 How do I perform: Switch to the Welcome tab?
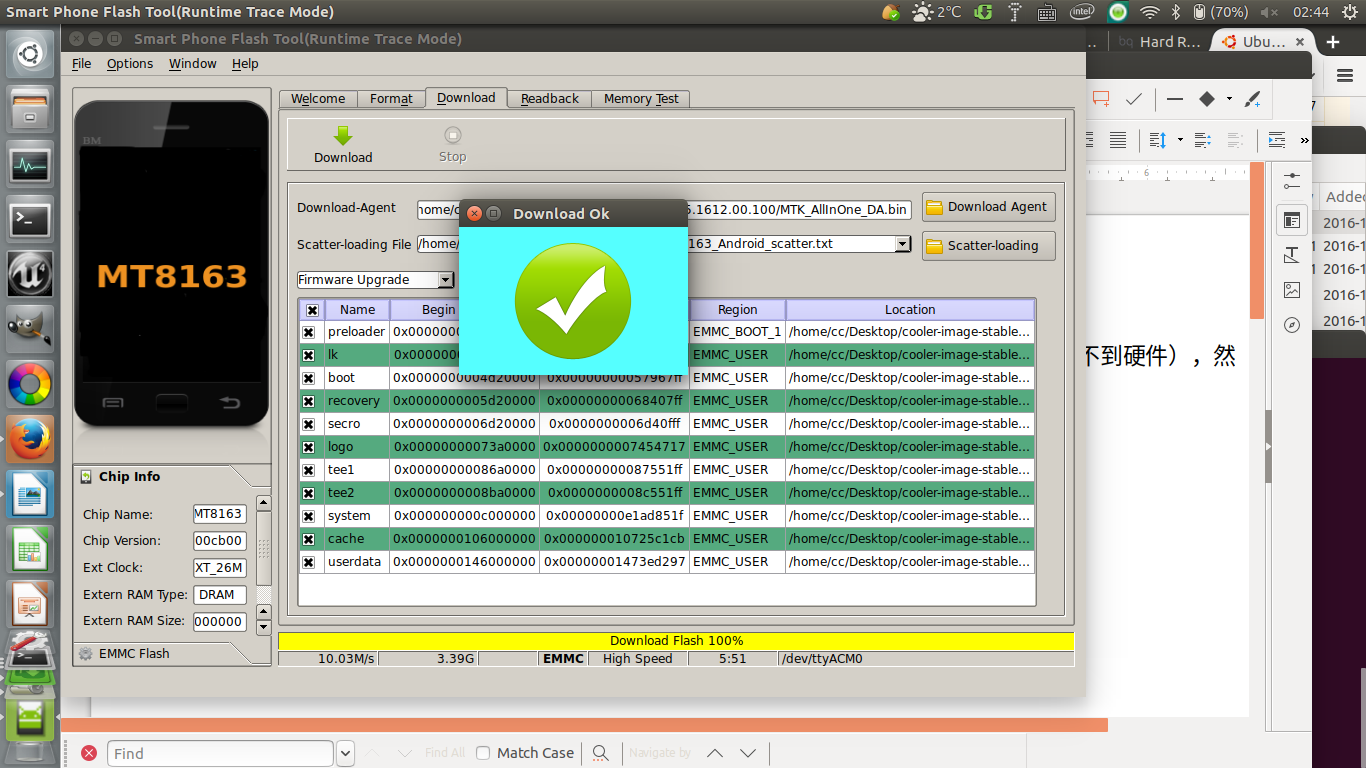pyautogui.click(x=318, y=99)
